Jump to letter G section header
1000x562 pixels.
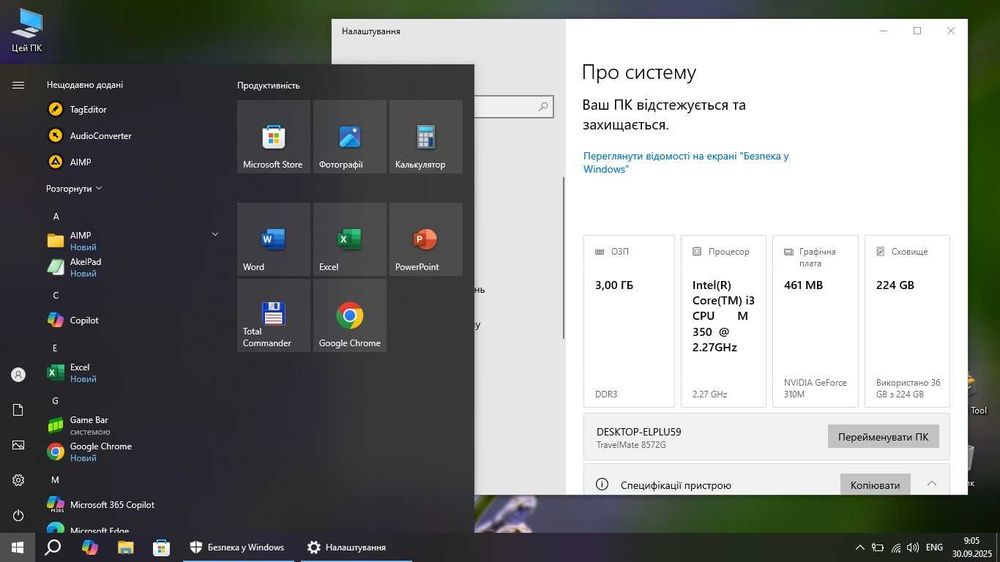tap(55, 401)
